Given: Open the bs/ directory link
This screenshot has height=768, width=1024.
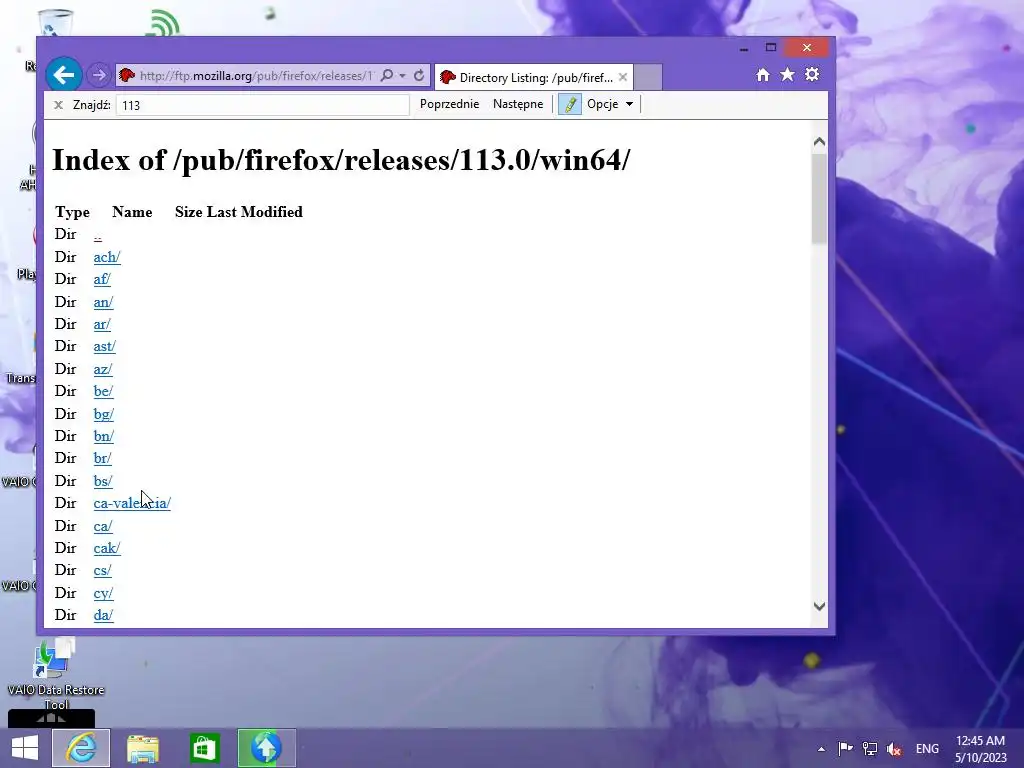Looking at the screenshot, I should (x=103, y=481).
